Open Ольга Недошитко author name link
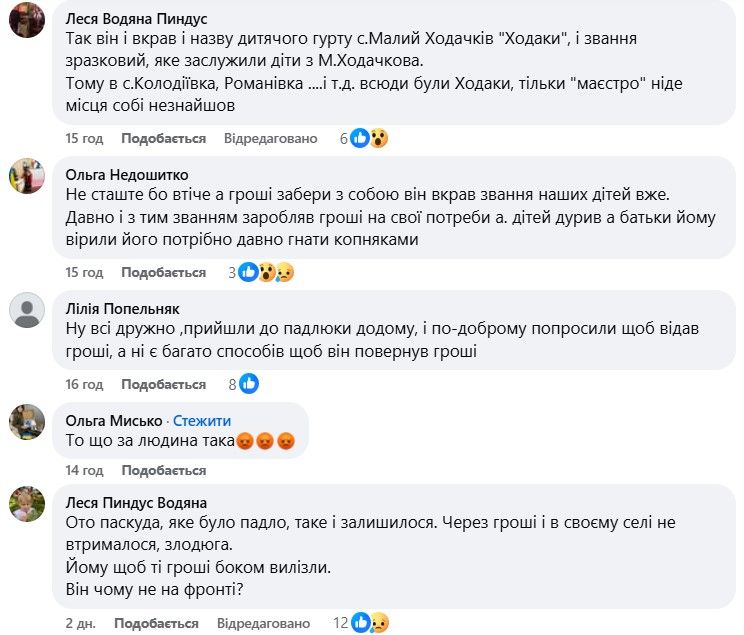 (126, 175)
